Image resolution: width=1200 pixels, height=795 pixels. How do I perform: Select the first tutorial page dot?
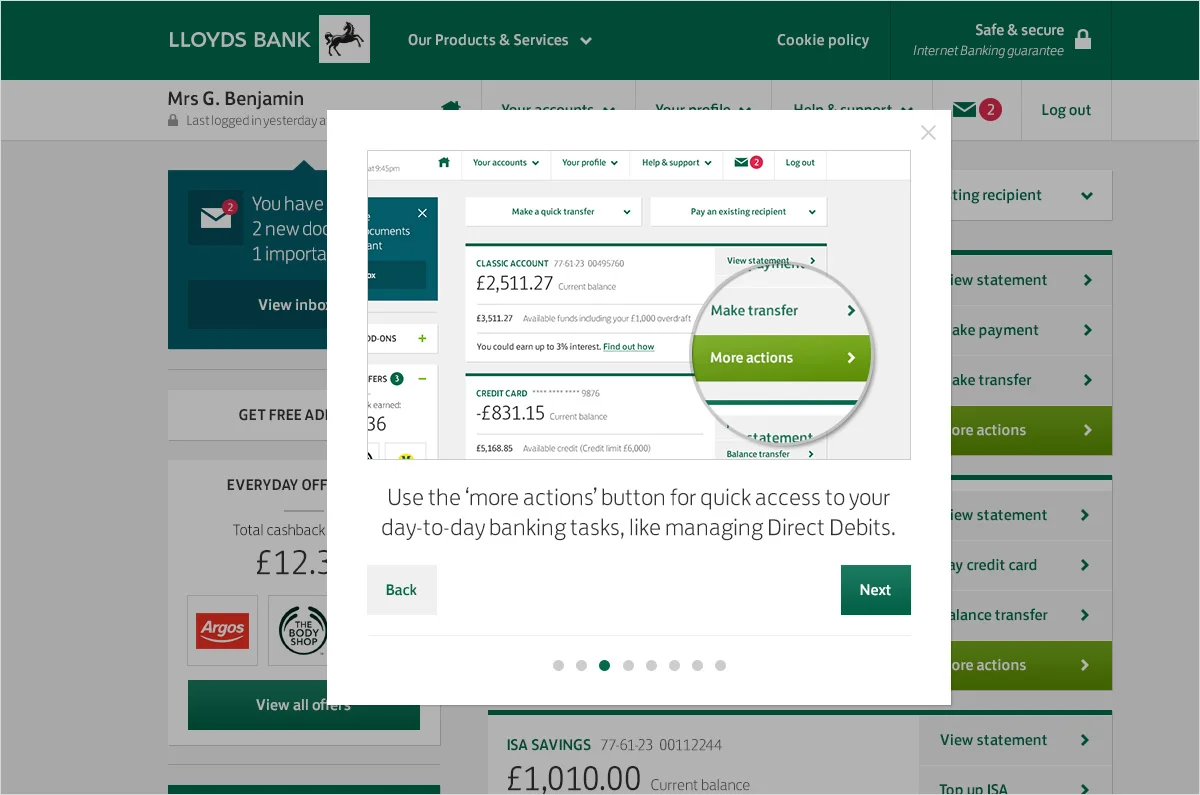pyautogui.click(x=558, y=665)
